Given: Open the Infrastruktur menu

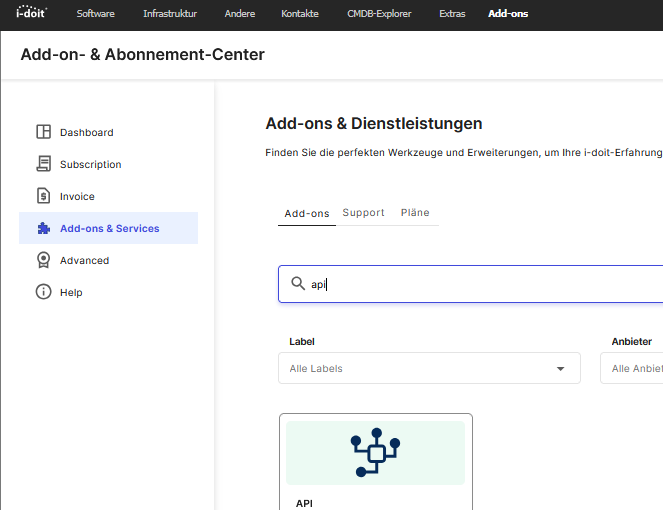Looking at the screenshot, I should pos(170,14).
